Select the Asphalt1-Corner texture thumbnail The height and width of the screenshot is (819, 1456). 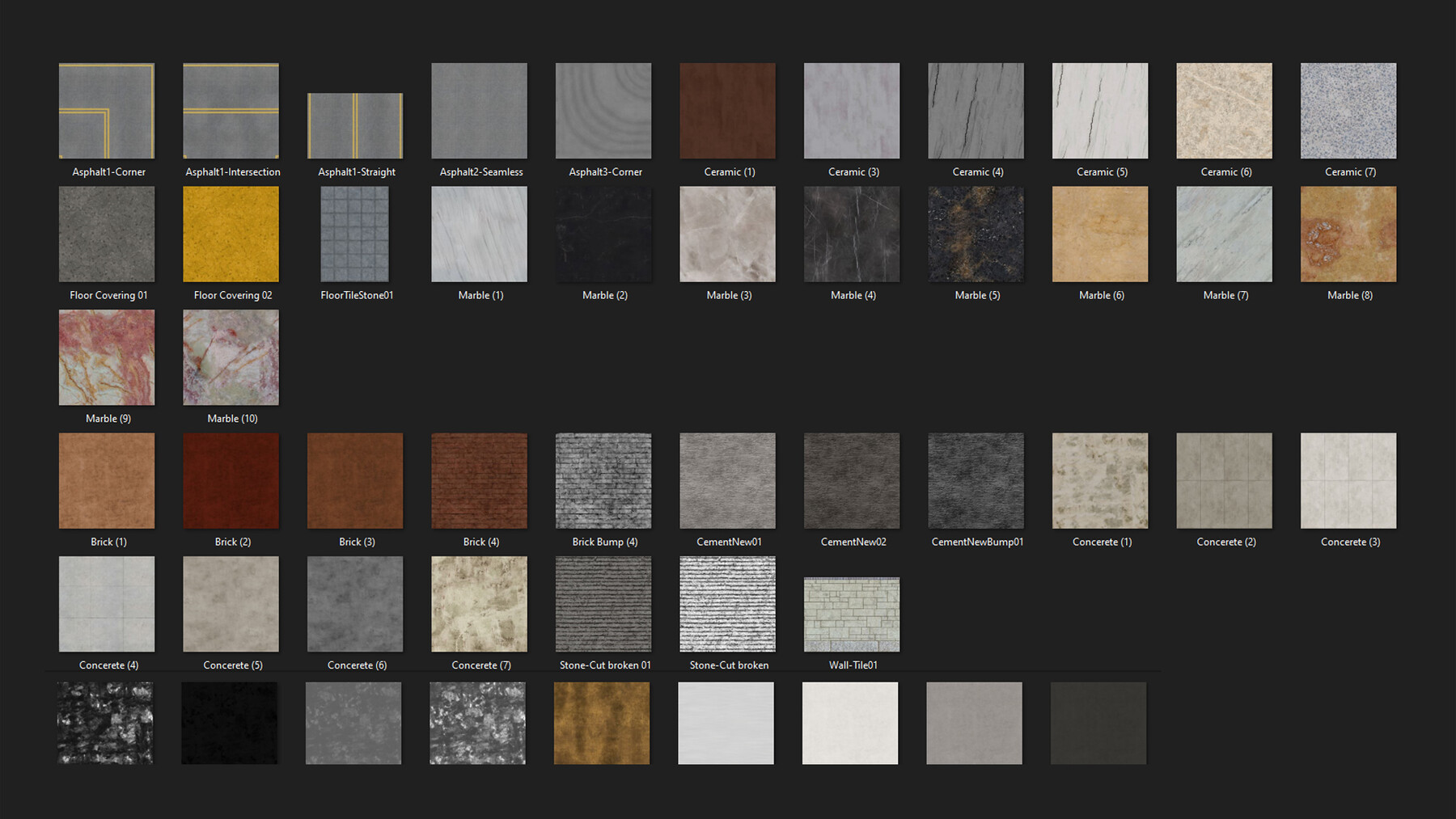coord(107,111)
